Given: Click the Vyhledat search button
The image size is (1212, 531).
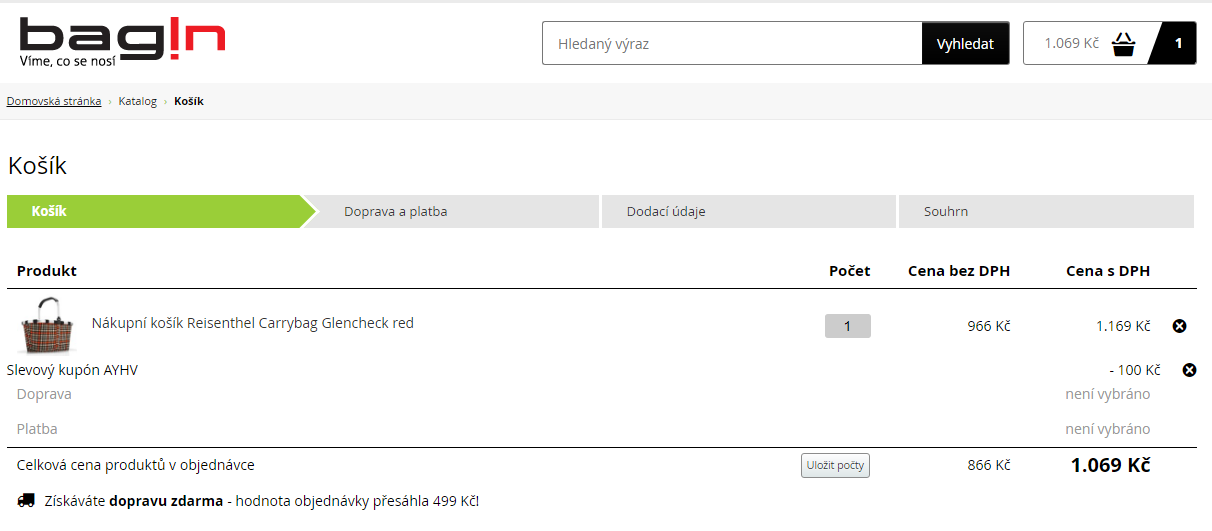Looking at the screenshot, I should (x=965, y=43).
